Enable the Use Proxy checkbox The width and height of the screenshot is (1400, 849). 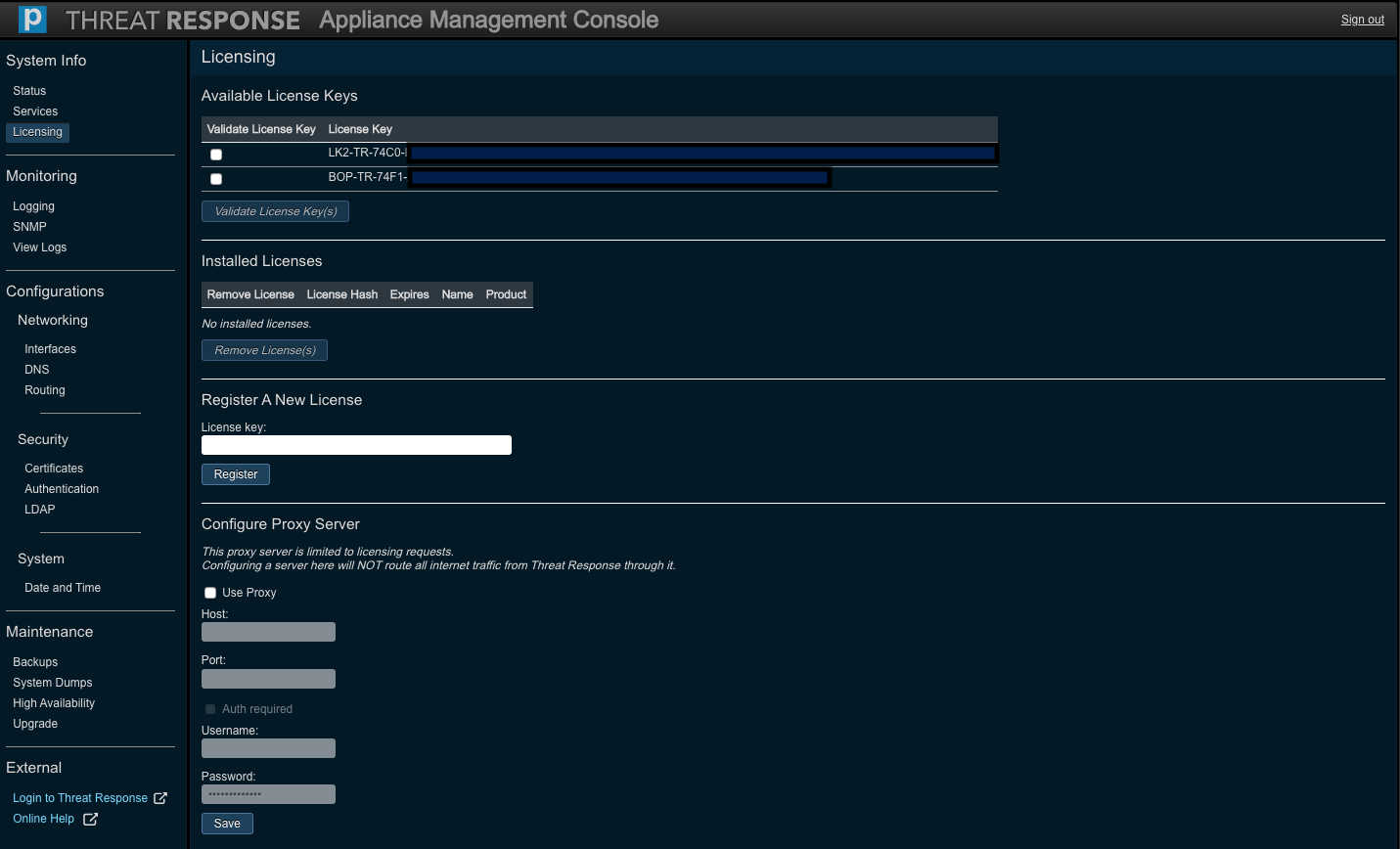tap(210, 593)
